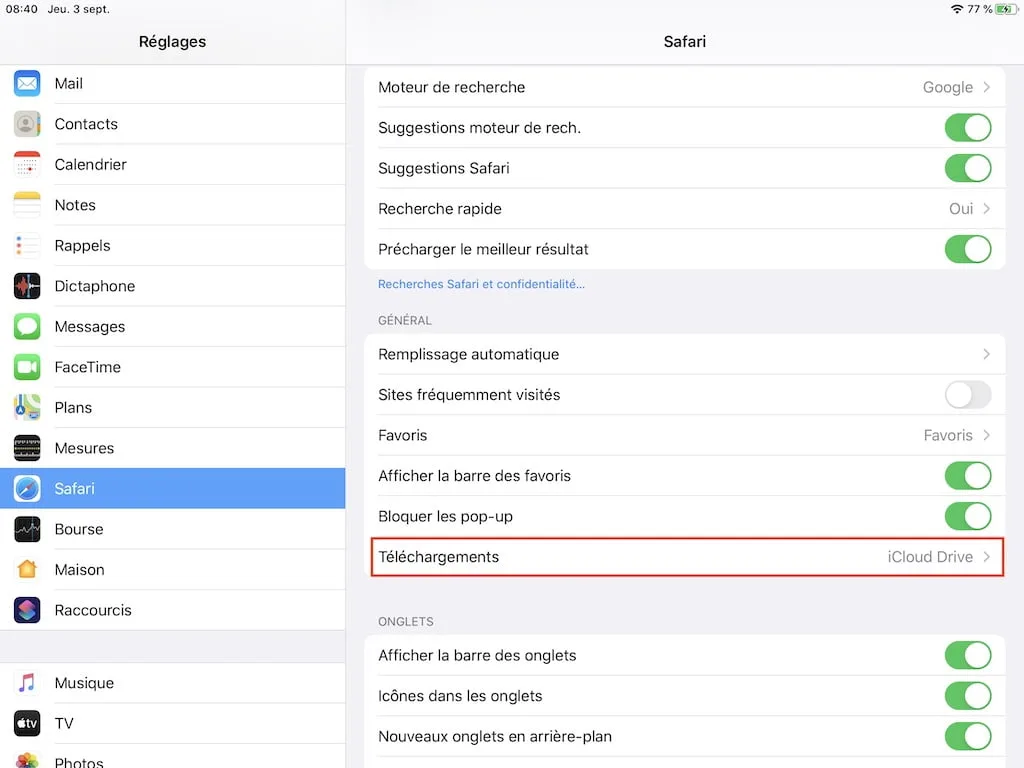Viewport: 1024px width, 768px height.
Task: Select the Contacts app icon
Action: coord(26,124)
